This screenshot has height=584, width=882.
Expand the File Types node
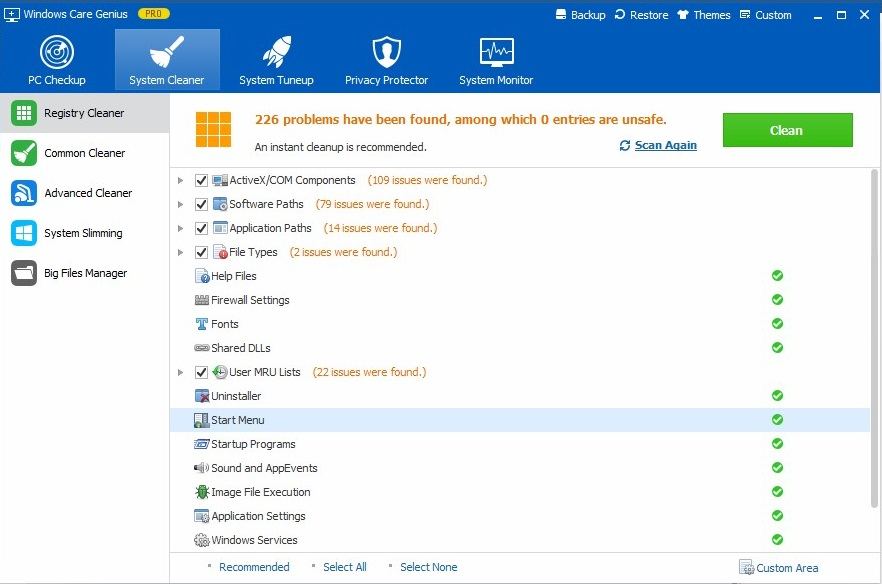(x=181, y=253)
